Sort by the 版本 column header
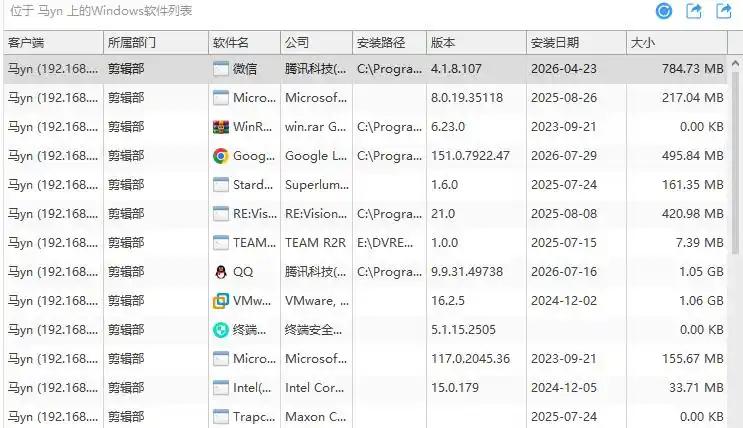 476,43
